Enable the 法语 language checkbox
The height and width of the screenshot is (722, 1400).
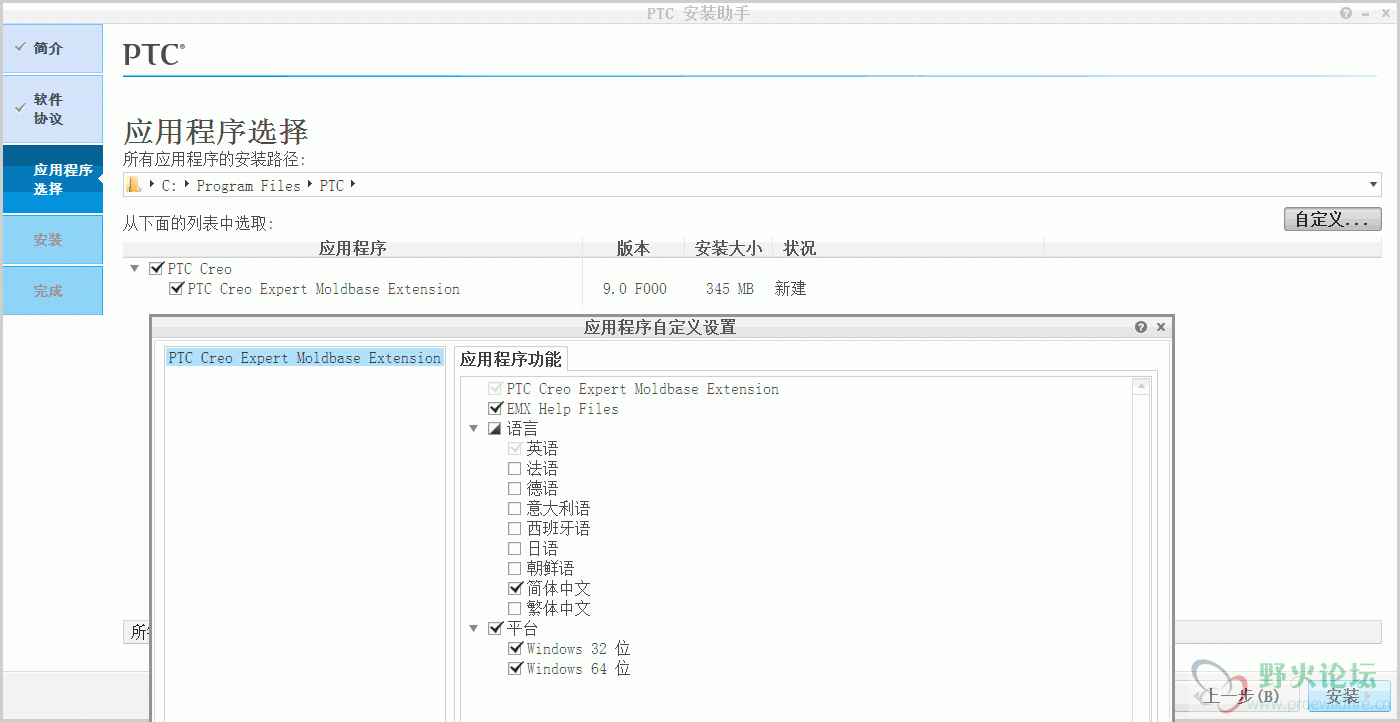pyautogui.click(x=515, y=469)
